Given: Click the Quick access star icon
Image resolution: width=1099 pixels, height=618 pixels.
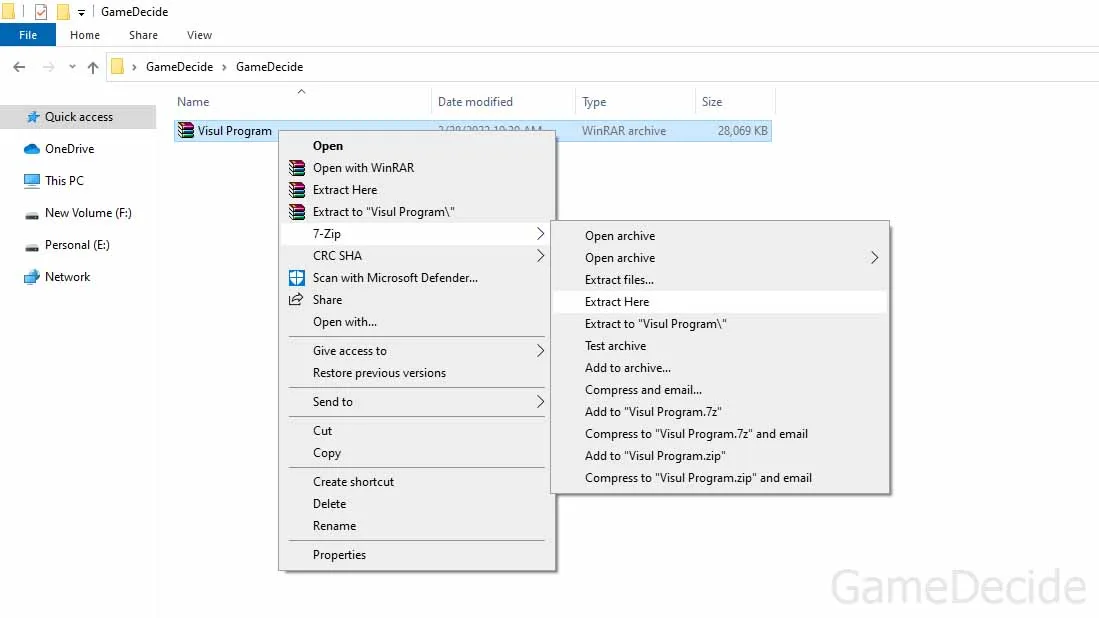Looking at the screenshot, I should click(32, 117).
